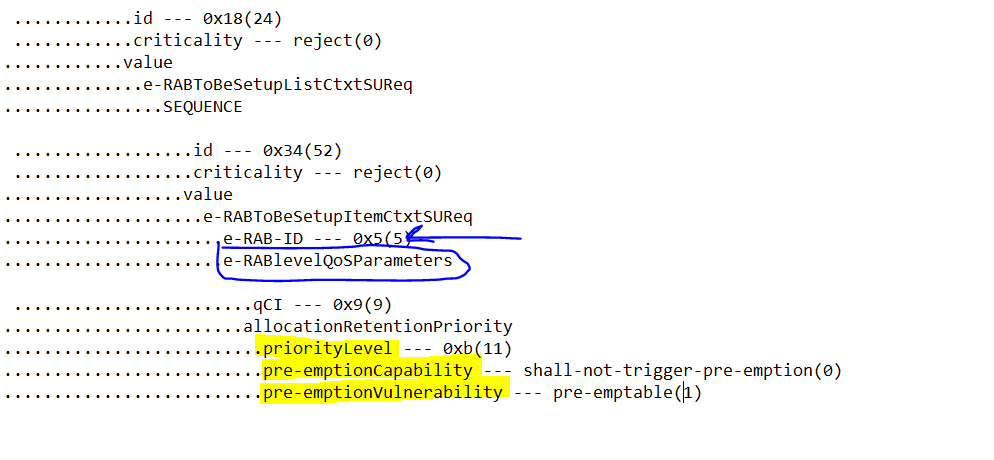Click the e-RAB-ID 0x5(5) line
Screen dimensions: 994x460
tap(313, 239)
